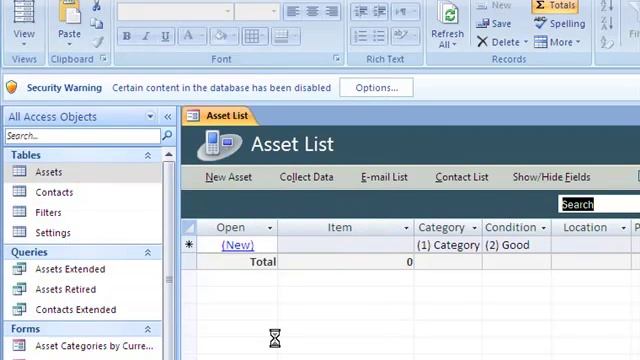Toggle Underline formatting
This screenshot has height=360, width=640.
(x=165, y=36)
